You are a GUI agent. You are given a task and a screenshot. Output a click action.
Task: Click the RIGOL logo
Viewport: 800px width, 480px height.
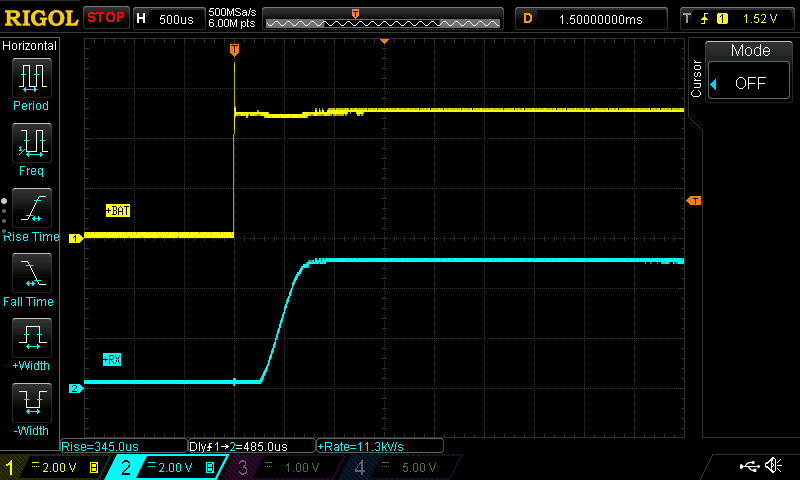click(41, 18)
